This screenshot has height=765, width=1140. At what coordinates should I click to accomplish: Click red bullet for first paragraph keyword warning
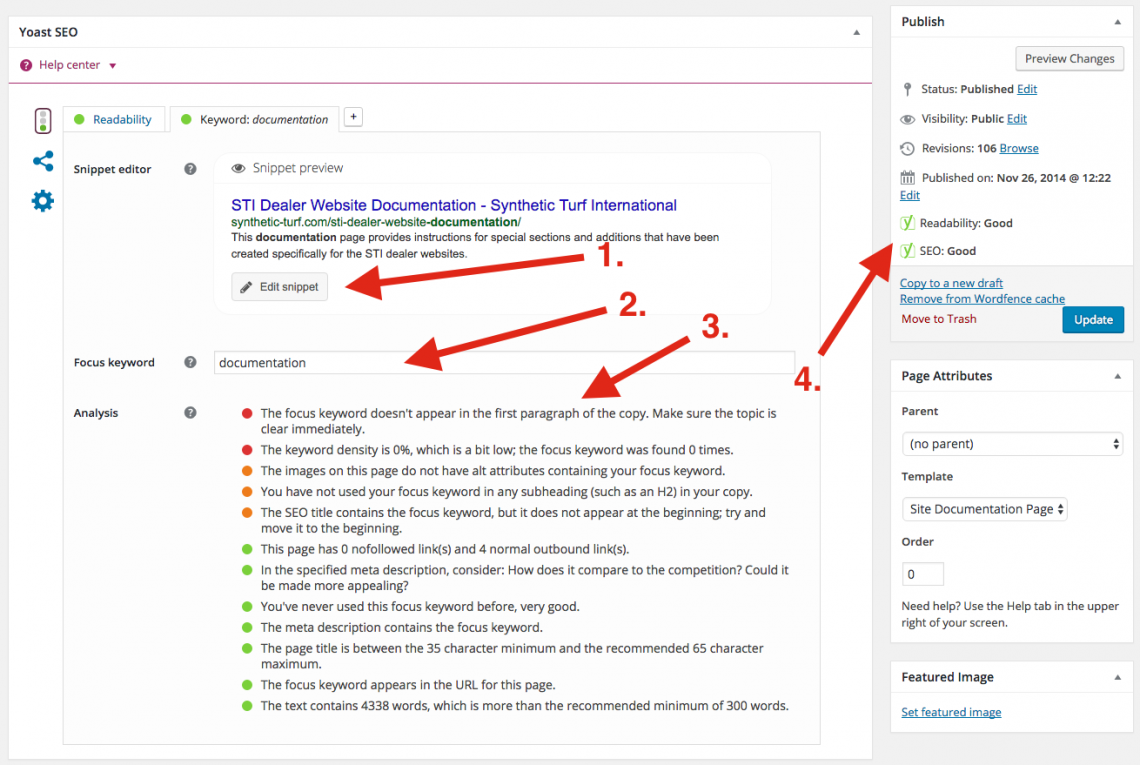pyautogui.click(x=247, y=413)
